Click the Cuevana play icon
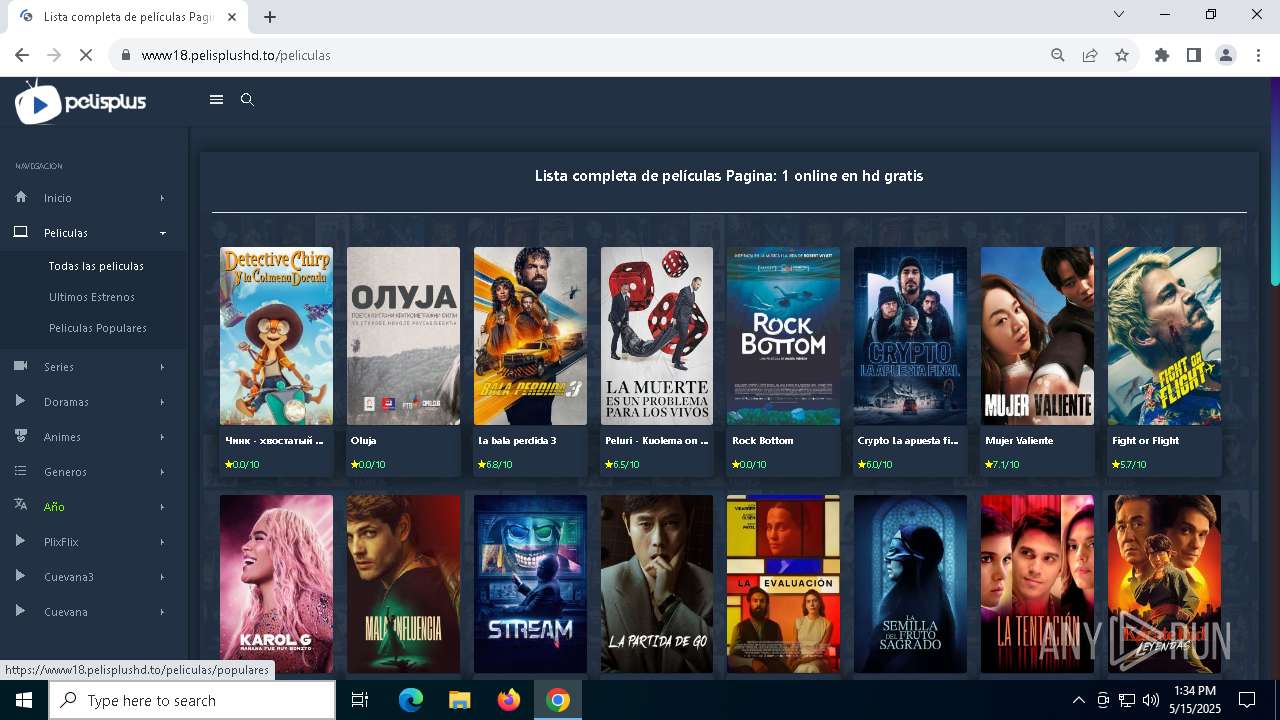 coord(21,611)
